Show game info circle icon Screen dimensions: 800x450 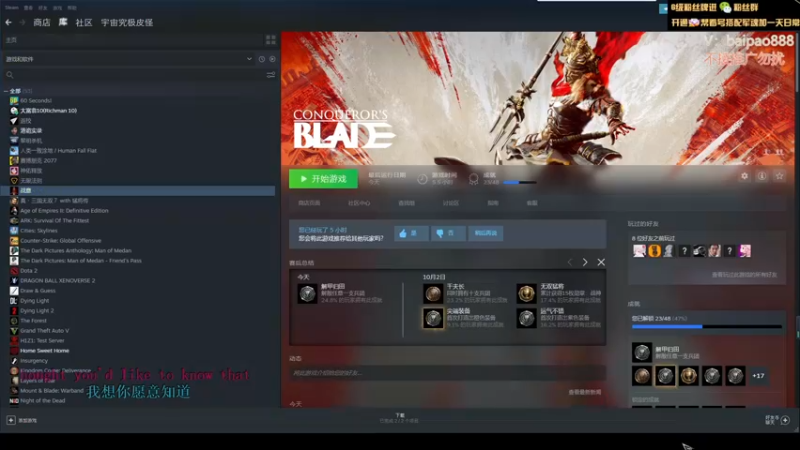tap(762, 176)
